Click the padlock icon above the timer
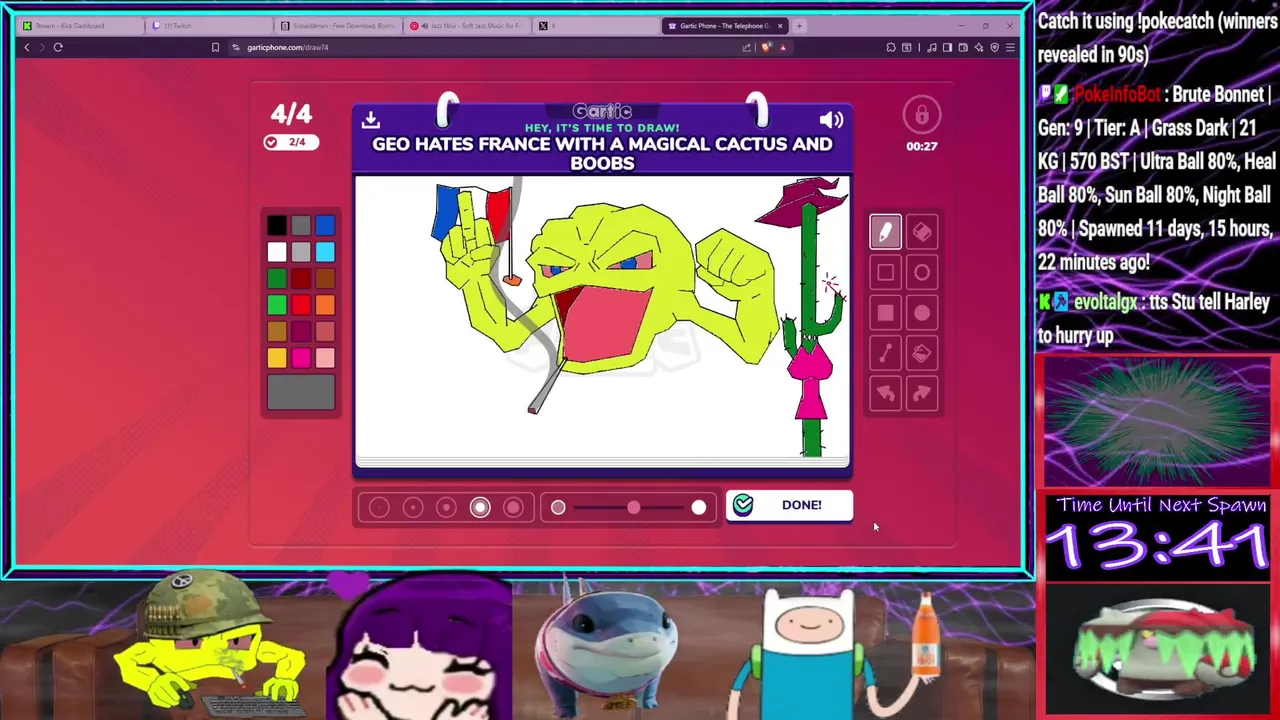Image resolution: width=1280 pixels, height=720 pixels. (x=921, y=115)
